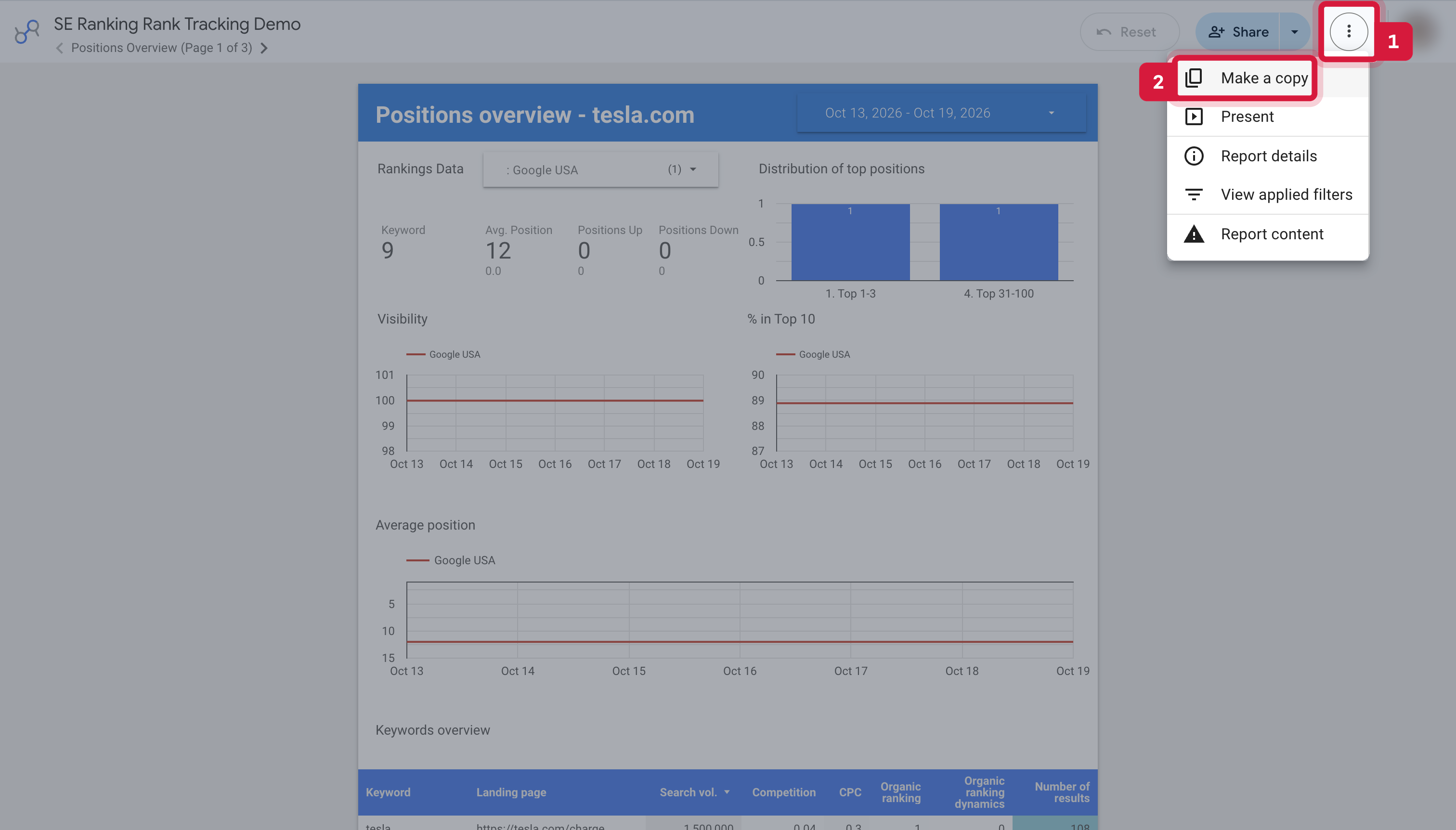Go to next report page arrow
Image resolution: width=1456 pixels, height=830 pixels.
coord(264,48)
